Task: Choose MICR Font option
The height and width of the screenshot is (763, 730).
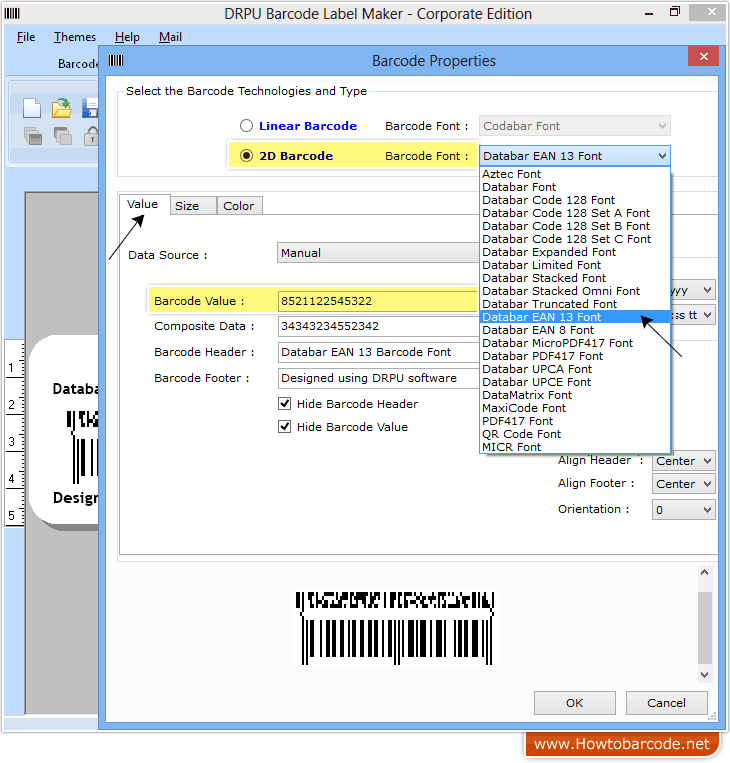Action: tap(575, 447)
